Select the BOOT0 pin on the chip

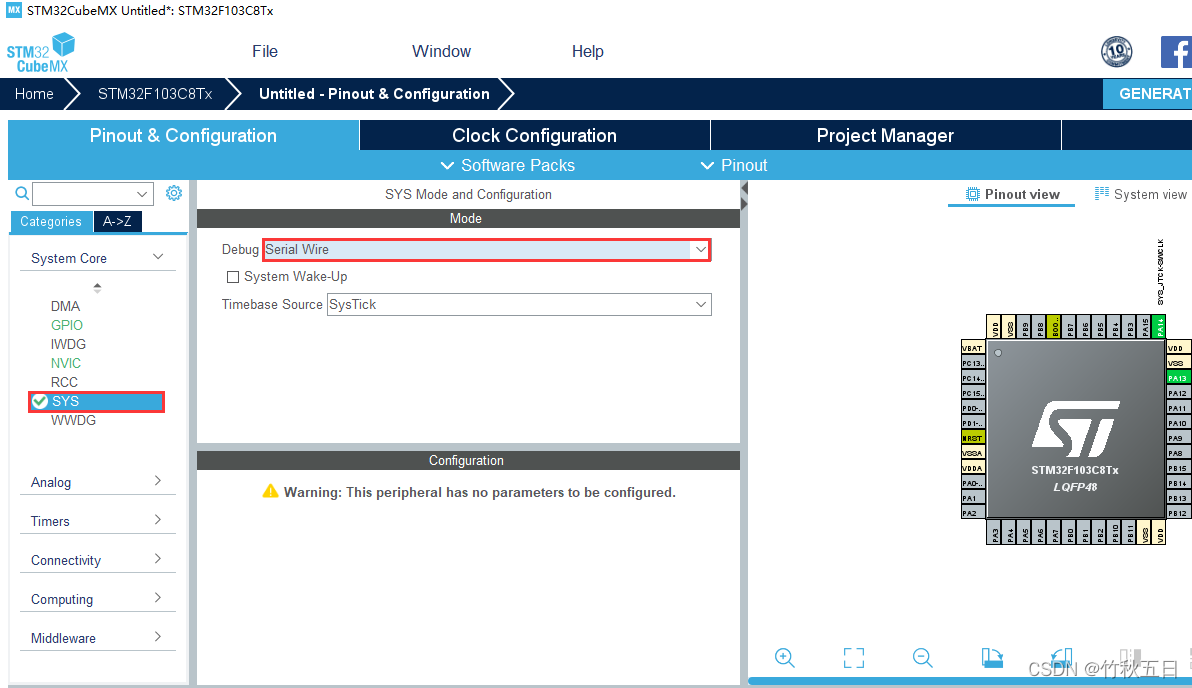pos(1054,327)
